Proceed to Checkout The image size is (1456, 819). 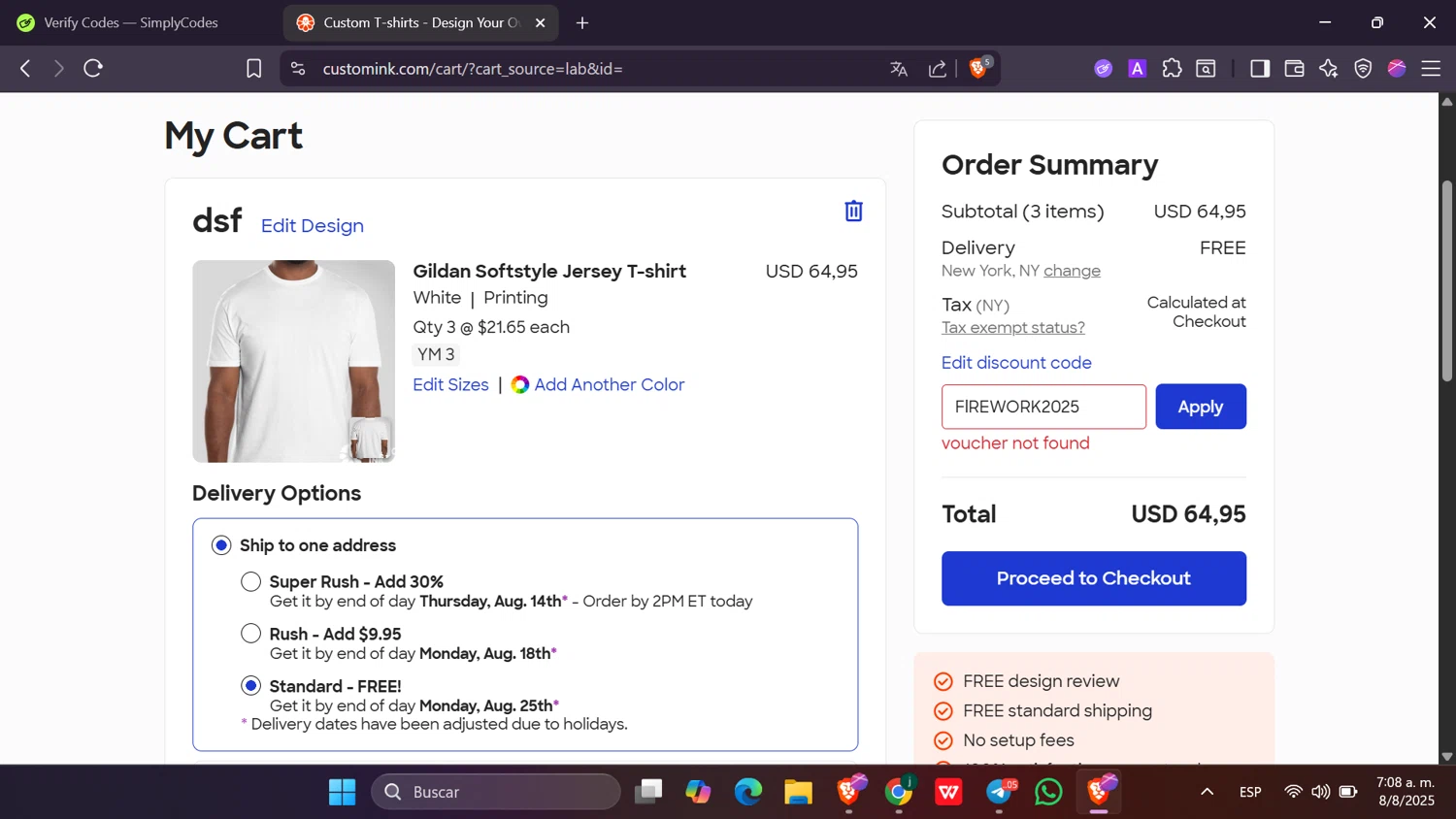click(x=1094, y=578)
